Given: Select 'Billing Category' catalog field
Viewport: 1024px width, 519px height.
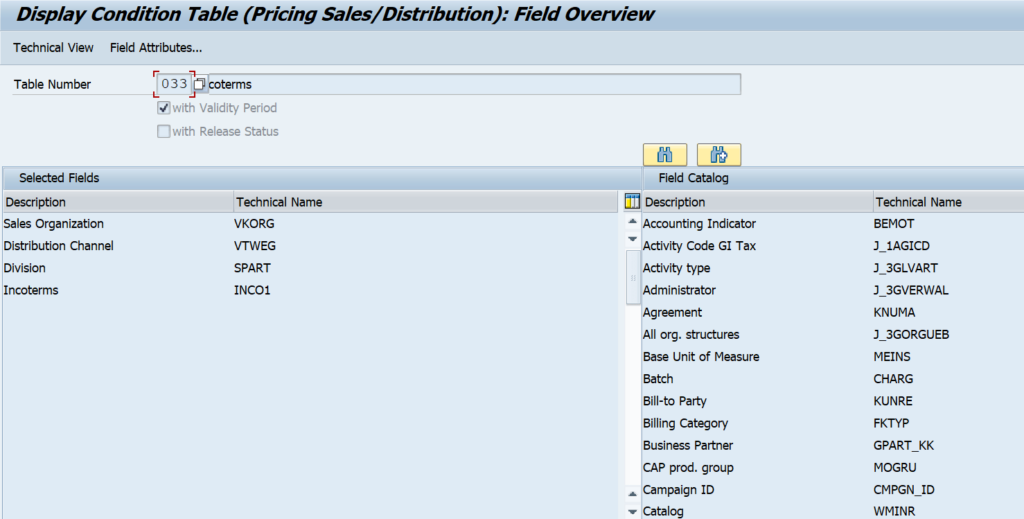Looking at the screenshot, I should click(685, 423).
